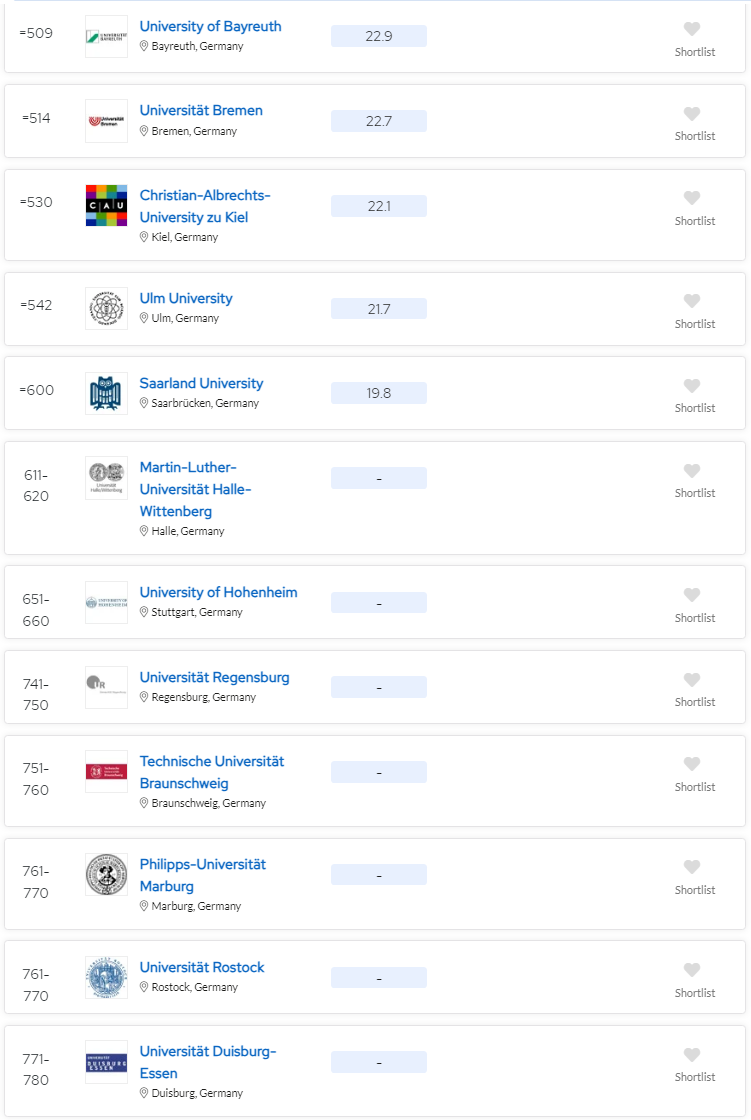This screenshot has height=1120, width=751.
Task: Heart-shortlist Universität Duisburg-Essen
Action: pos(692,1055)
